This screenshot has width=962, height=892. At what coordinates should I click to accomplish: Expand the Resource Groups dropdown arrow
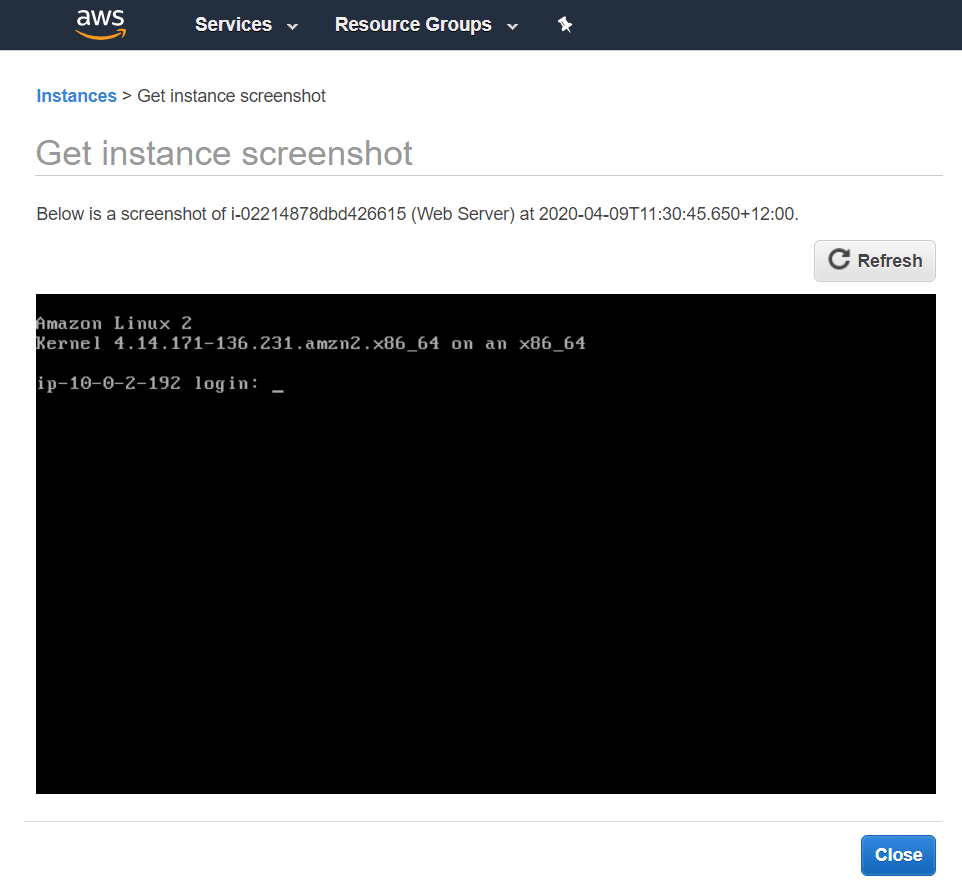tap(512, 26)
